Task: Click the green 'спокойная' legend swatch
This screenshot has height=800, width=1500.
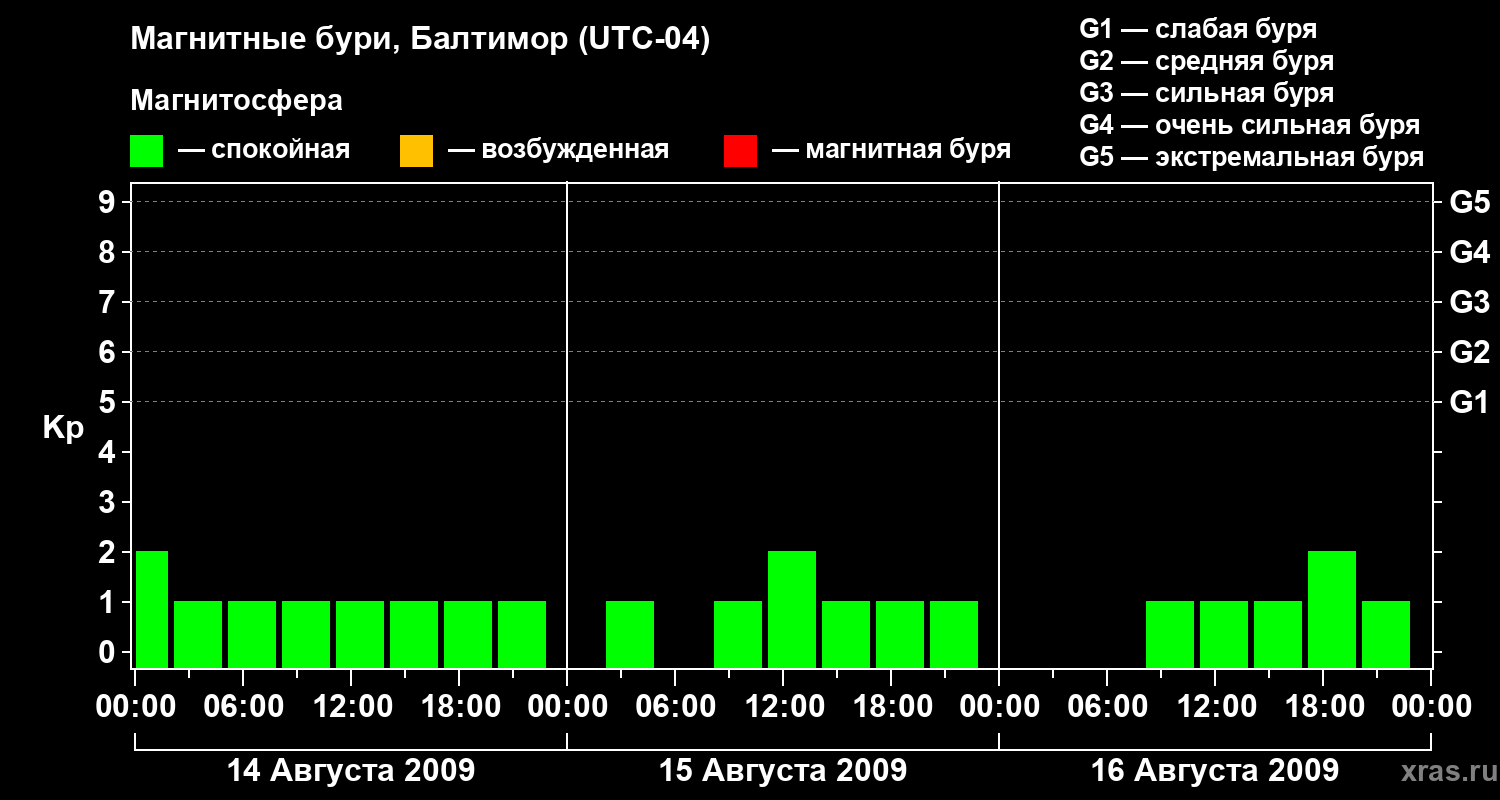Action: click(147, 151)
